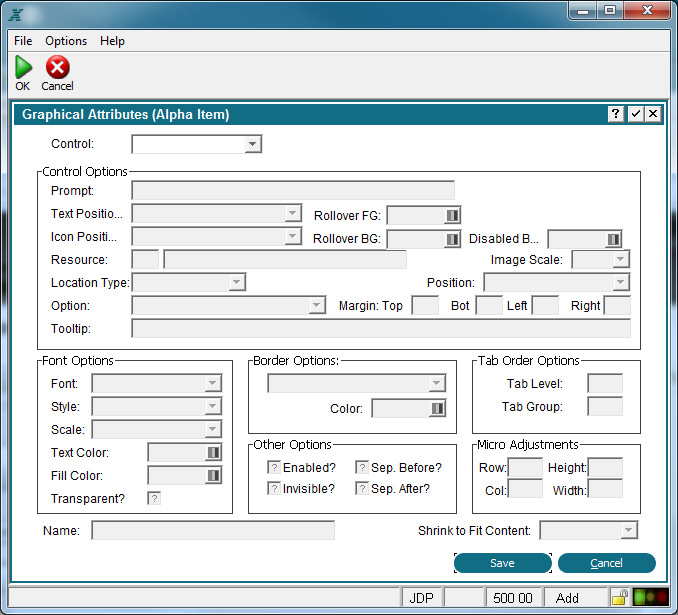This screenshot has height=615, width=678.
Task: Click the Margin Top field
Action: [x=425, y=305]
